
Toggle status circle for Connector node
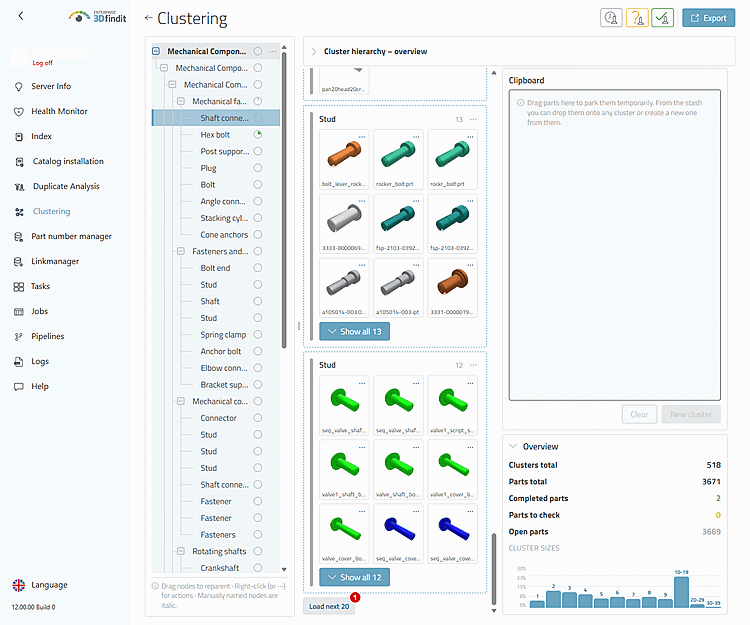[258, 417]
